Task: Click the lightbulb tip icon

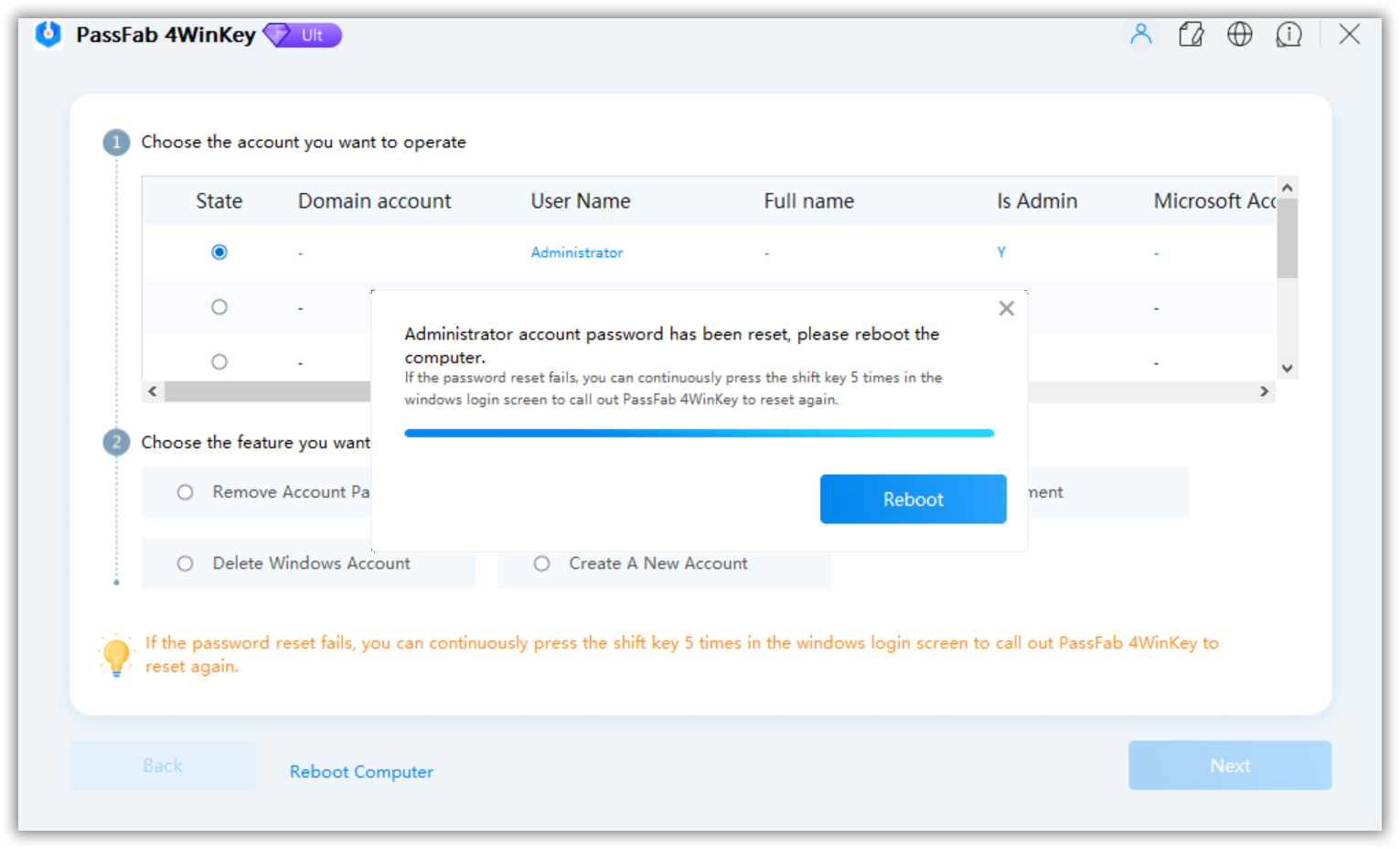Action: pyautogui.click(x=115, y=653)
